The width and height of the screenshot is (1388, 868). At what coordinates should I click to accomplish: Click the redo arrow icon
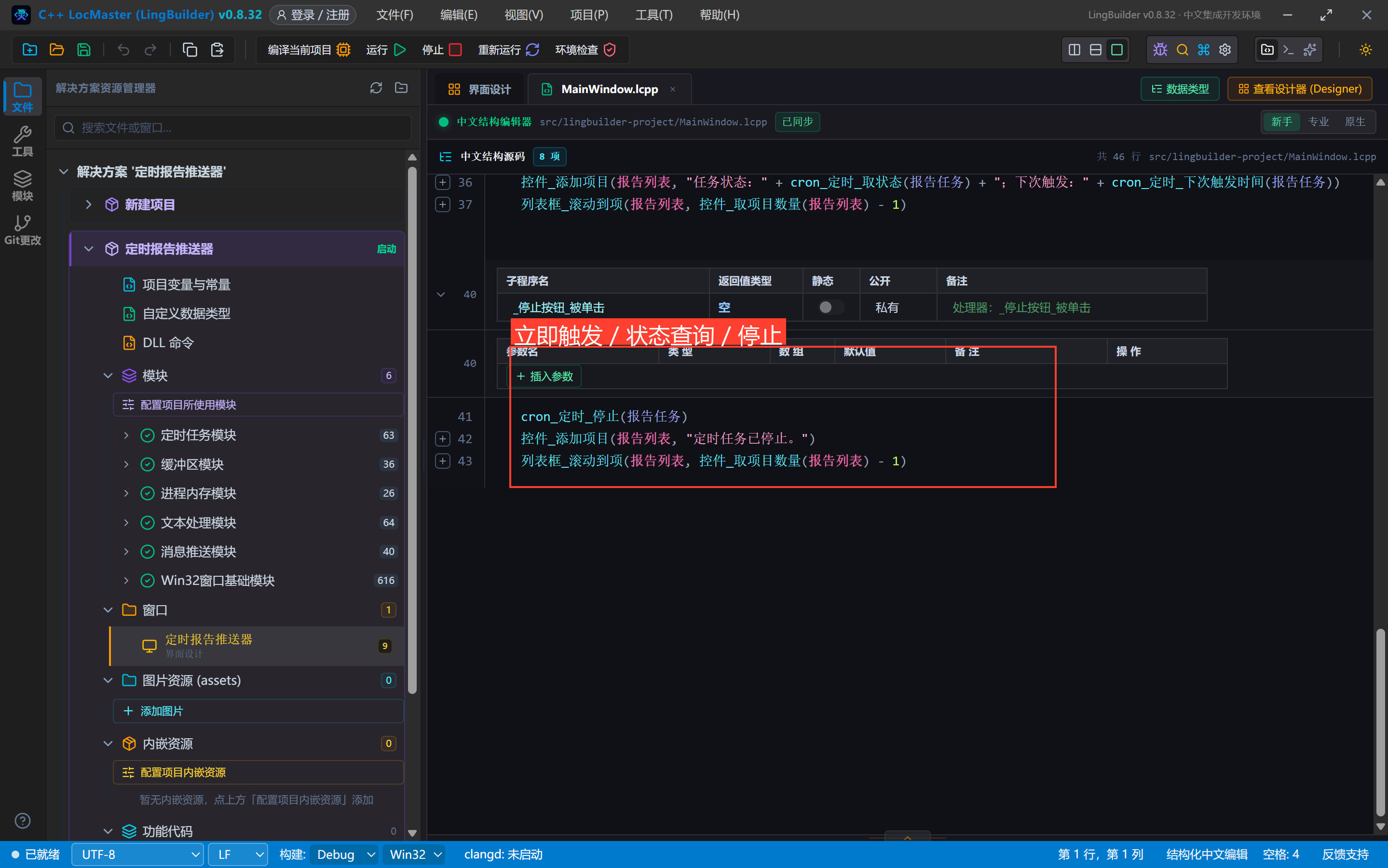150,50
